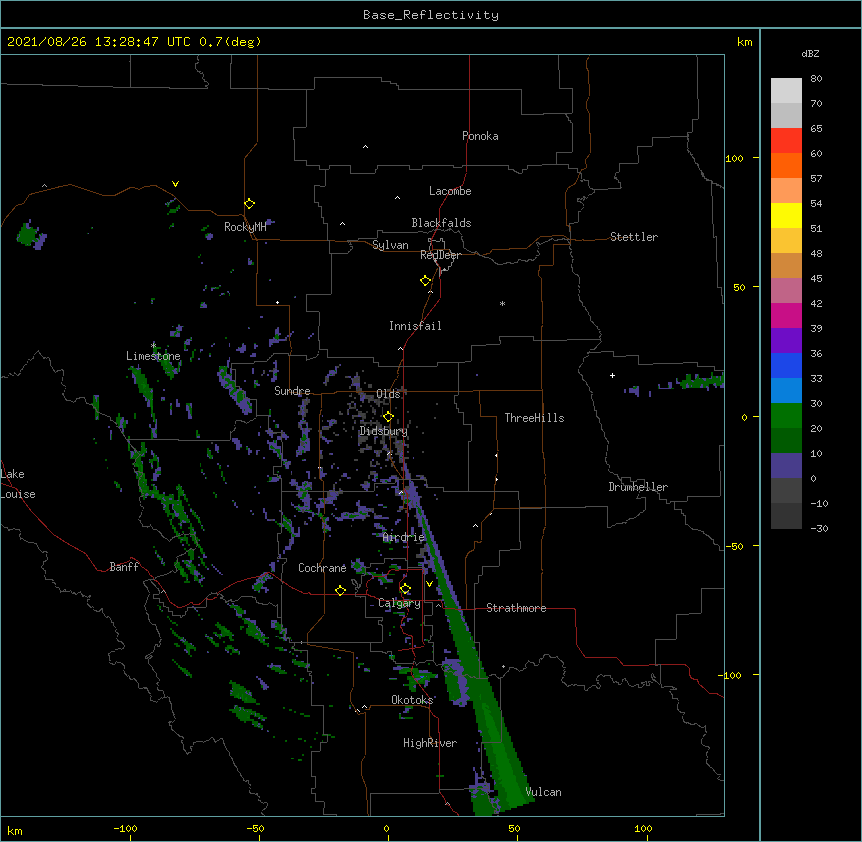Click the yellow marker above the Calgary label
The height and width of the screenshot is (842, 862).
pos(405,589)
